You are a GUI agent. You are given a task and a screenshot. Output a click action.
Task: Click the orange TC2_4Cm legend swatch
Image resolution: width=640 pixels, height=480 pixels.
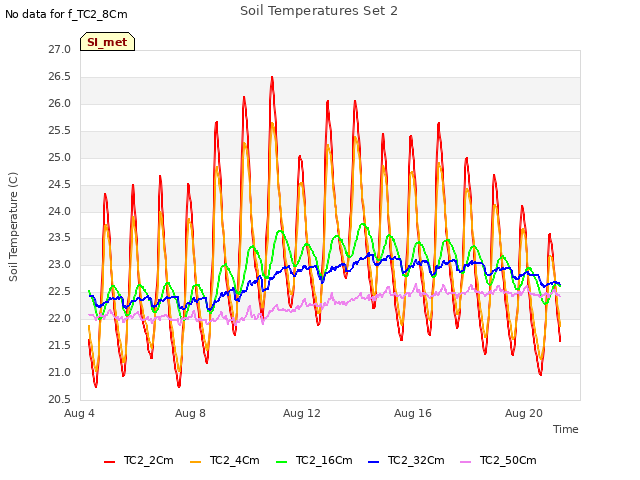coord(196,462)
